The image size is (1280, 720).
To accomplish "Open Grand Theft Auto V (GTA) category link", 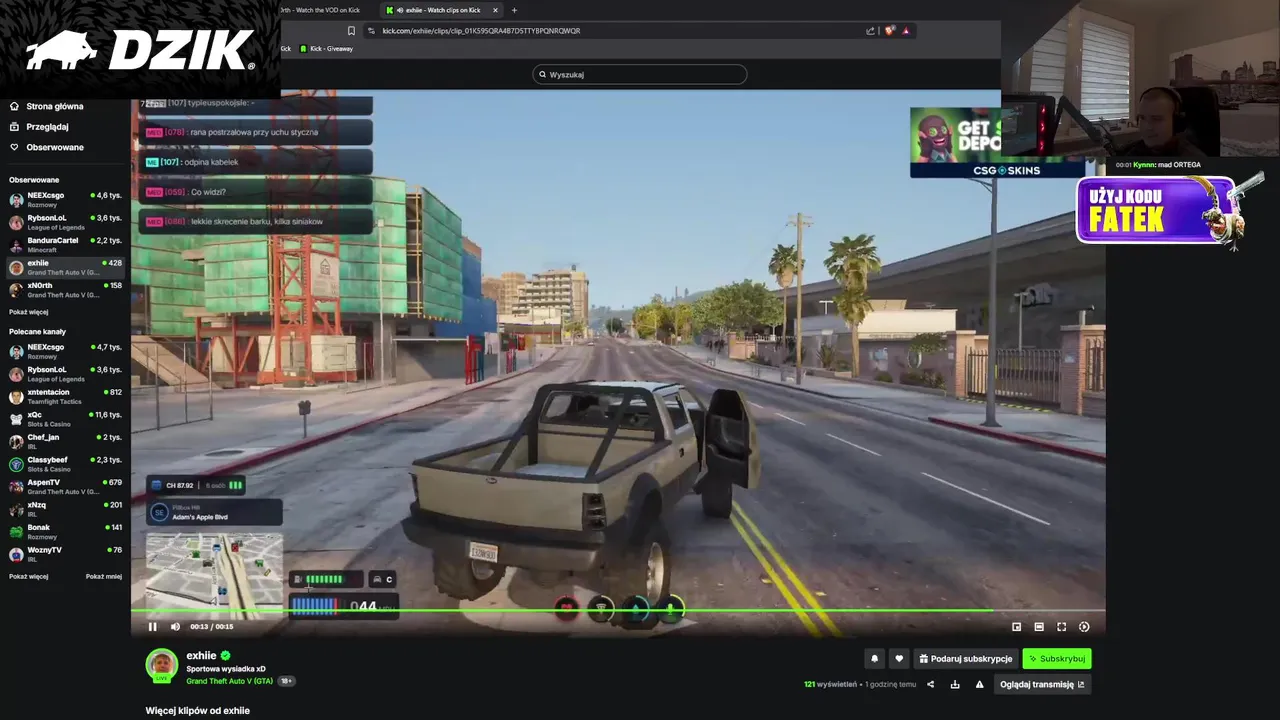I will point(229,681).
